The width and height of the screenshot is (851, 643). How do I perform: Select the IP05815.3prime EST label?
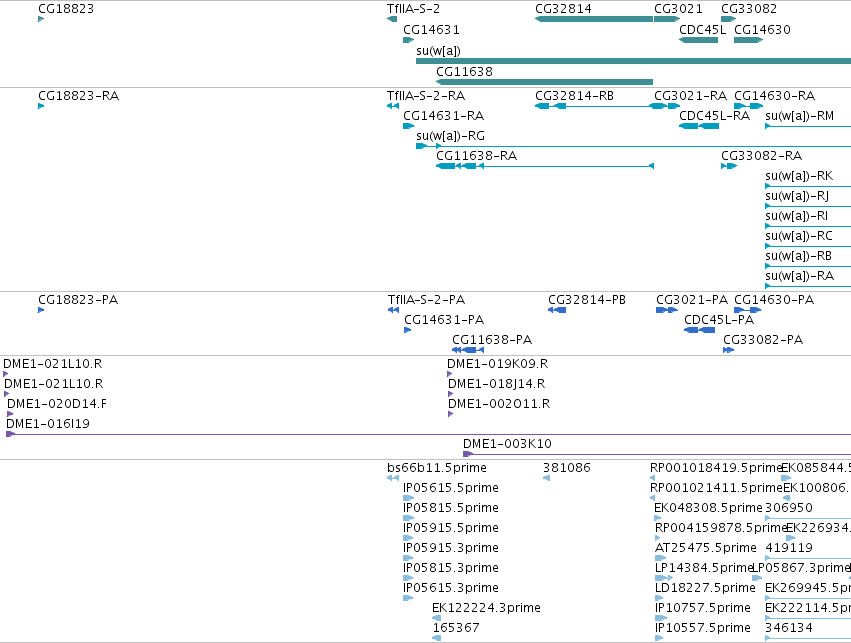[451, 568]
